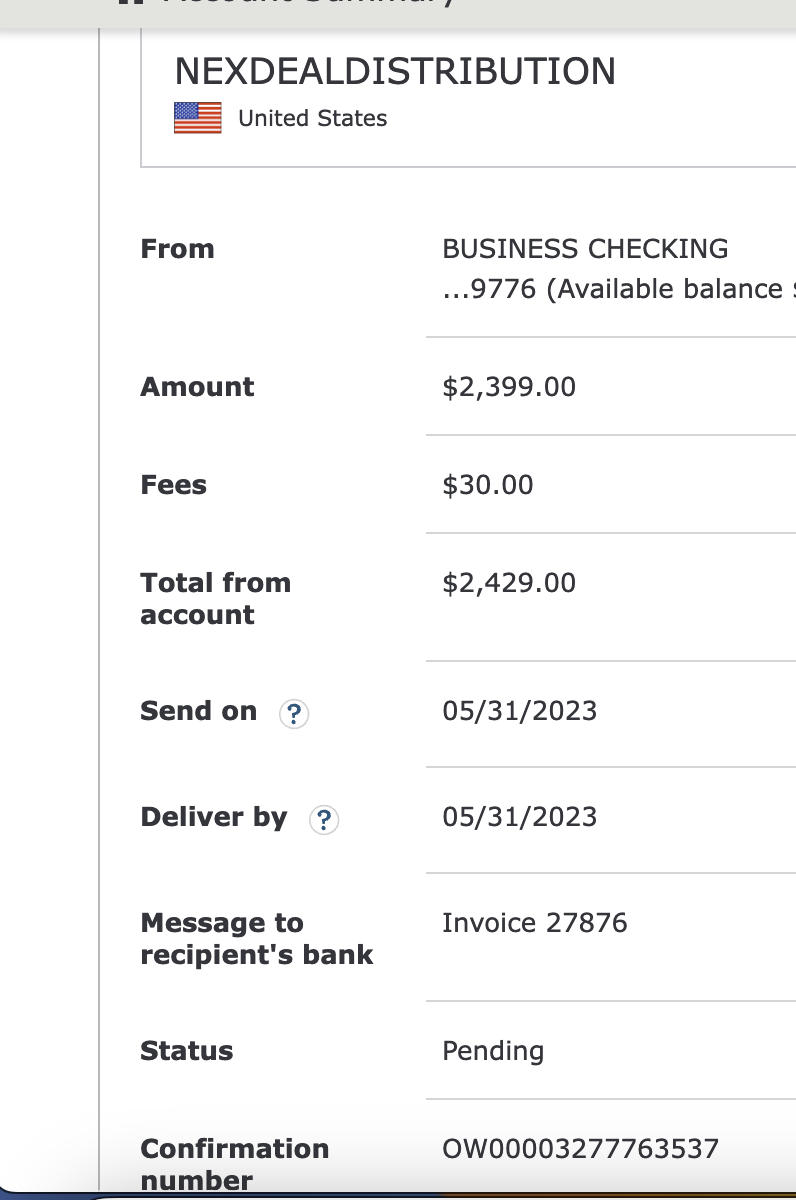Click the $2,399.00 amount value
This screenshot has width=796, height=1200.
click(x=509, y=387)
